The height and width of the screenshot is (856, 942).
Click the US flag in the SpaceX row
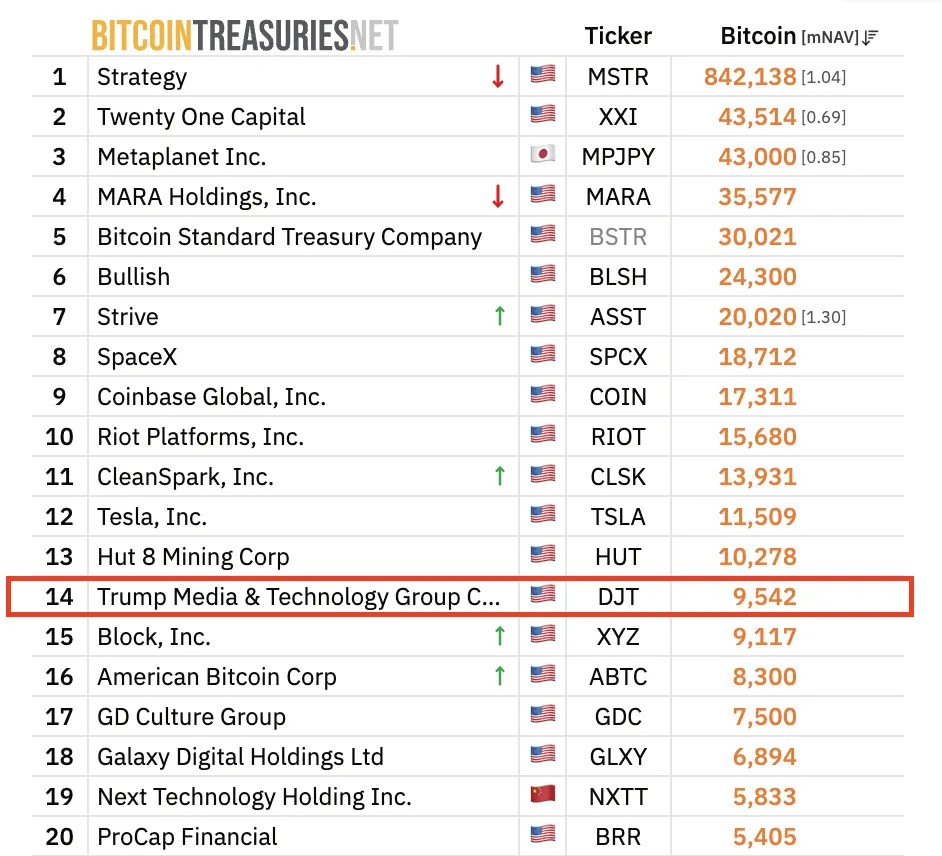(542, 354)
